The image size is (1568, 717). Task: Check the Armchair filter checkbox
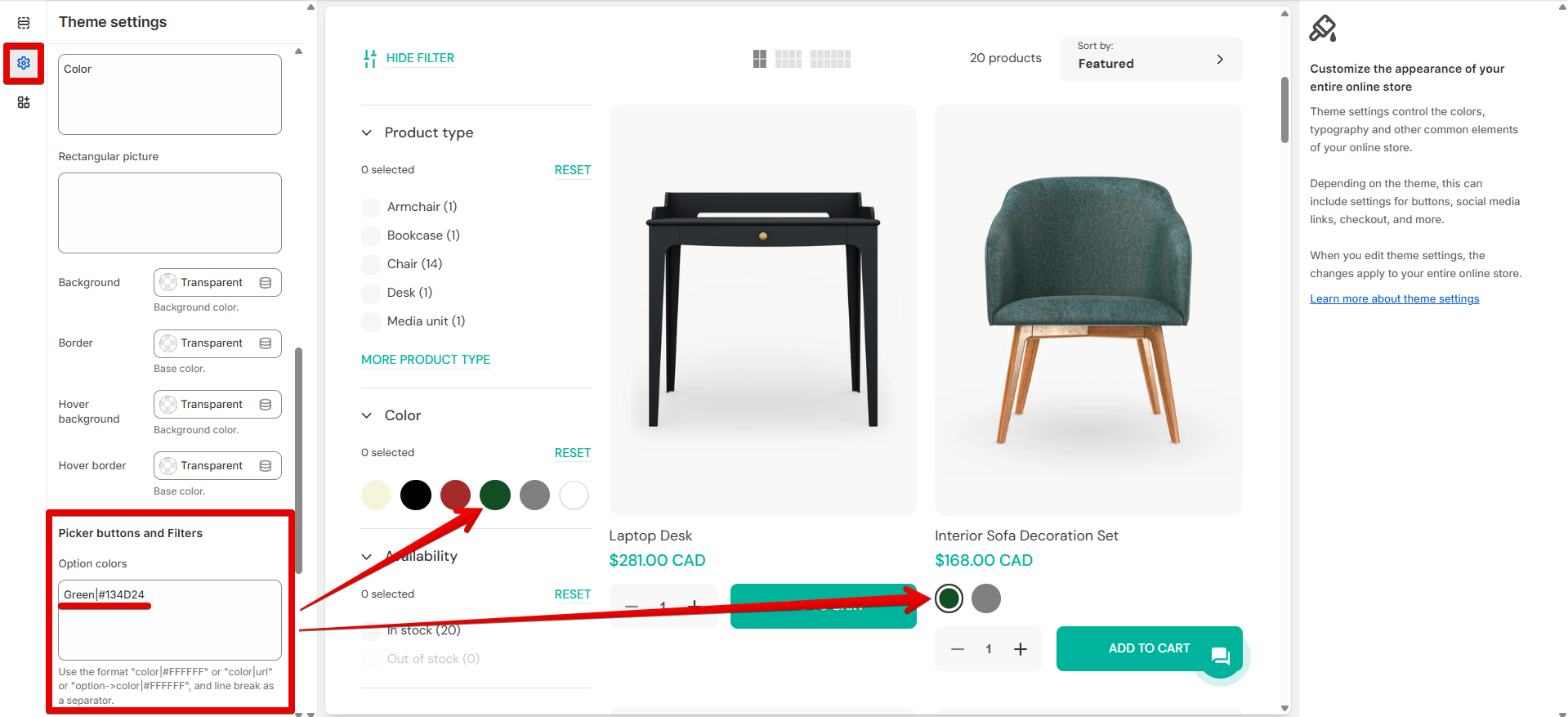[371, 207]
